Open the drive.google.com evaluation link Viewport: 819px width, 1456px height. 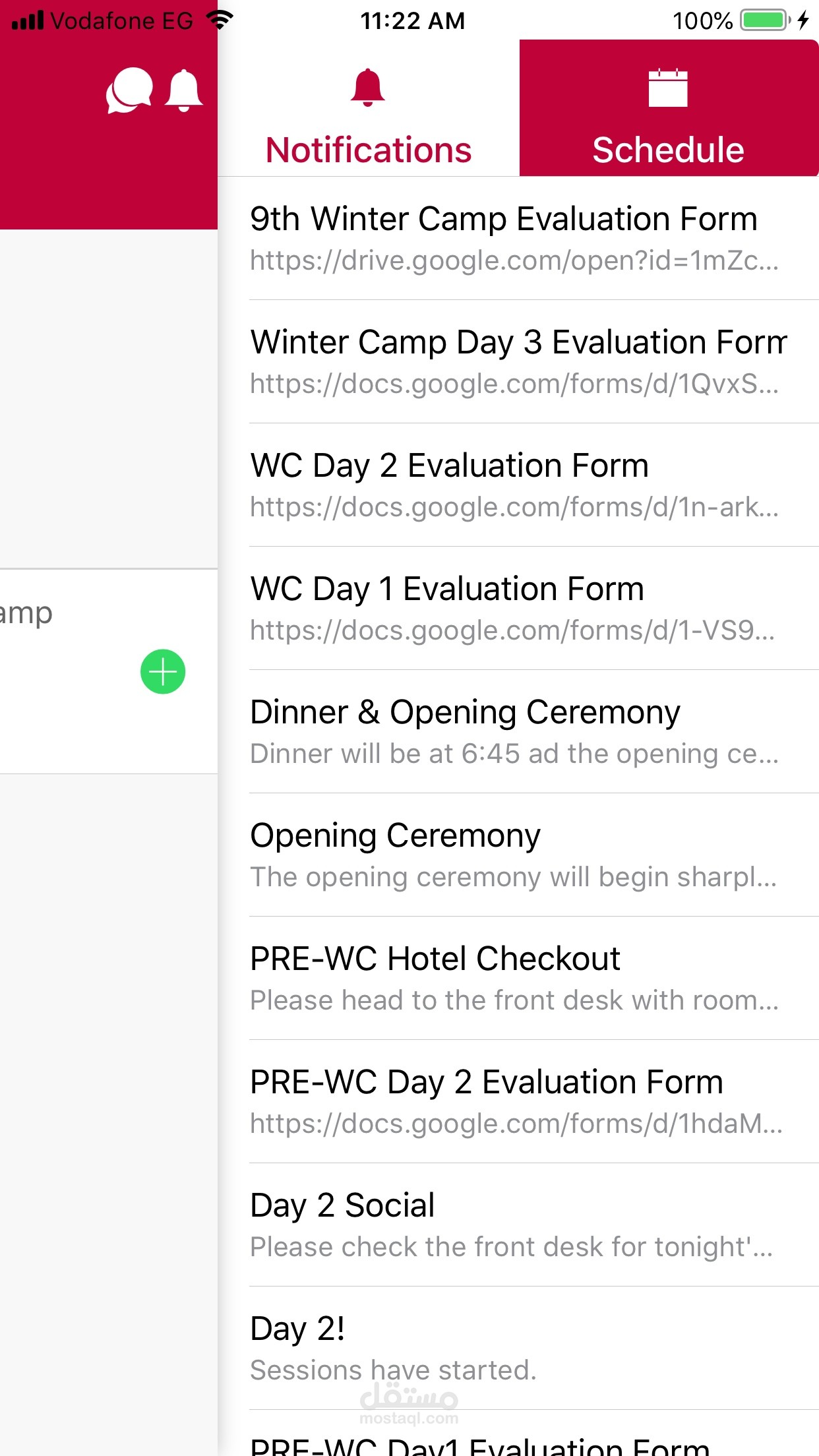514,261
